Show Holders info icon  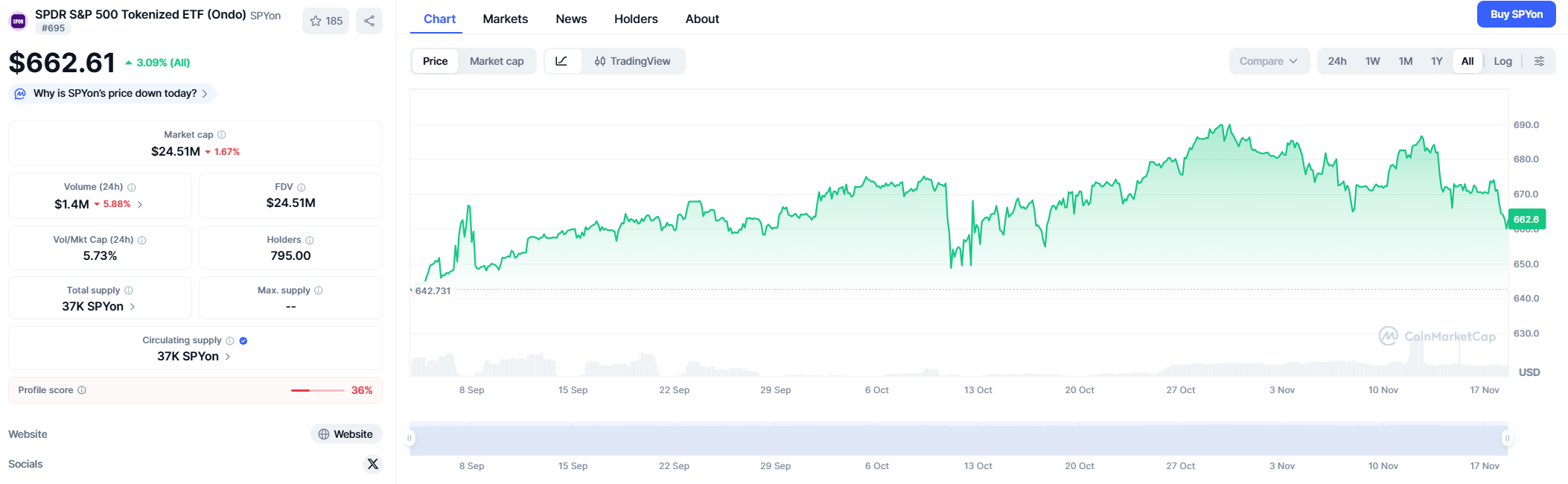[310, 241]
